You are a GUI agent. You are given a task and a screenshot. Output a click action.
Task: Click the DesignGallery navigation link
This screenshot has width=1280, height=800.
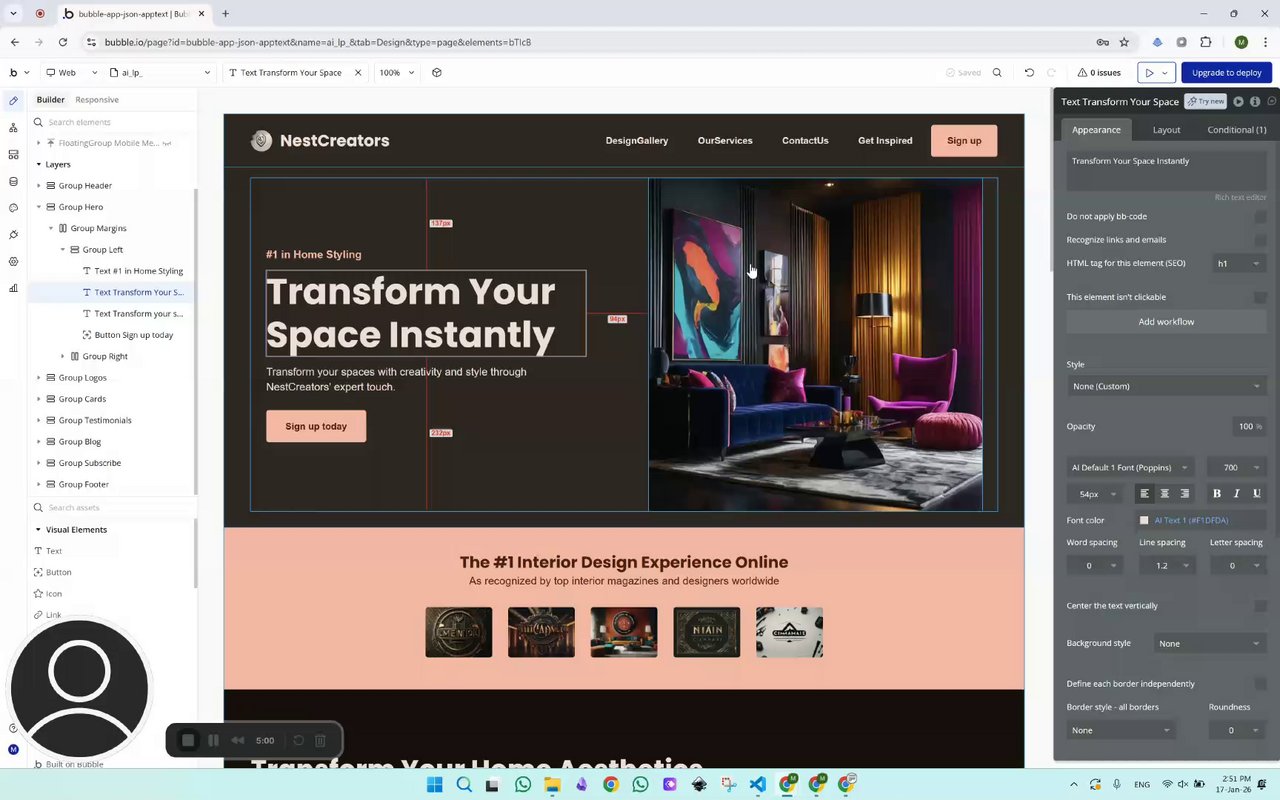[x=636, y=141]
